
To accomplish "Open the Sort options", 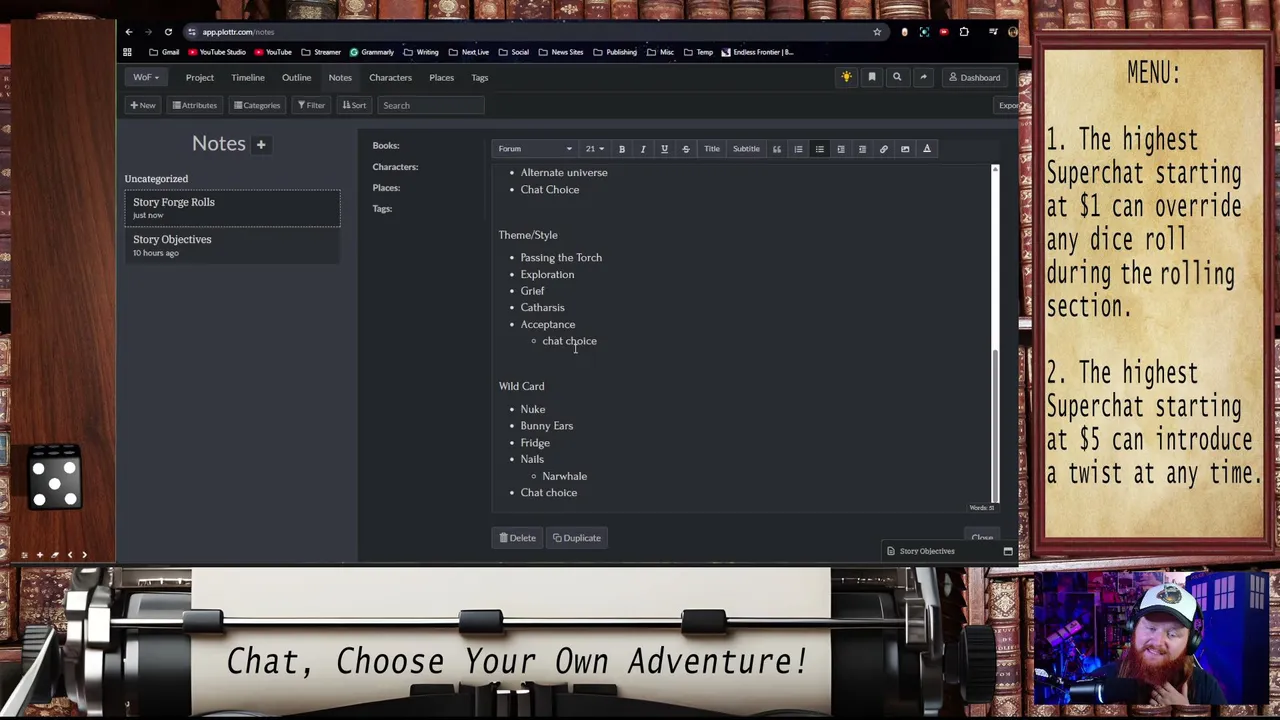I will point(354,105).
